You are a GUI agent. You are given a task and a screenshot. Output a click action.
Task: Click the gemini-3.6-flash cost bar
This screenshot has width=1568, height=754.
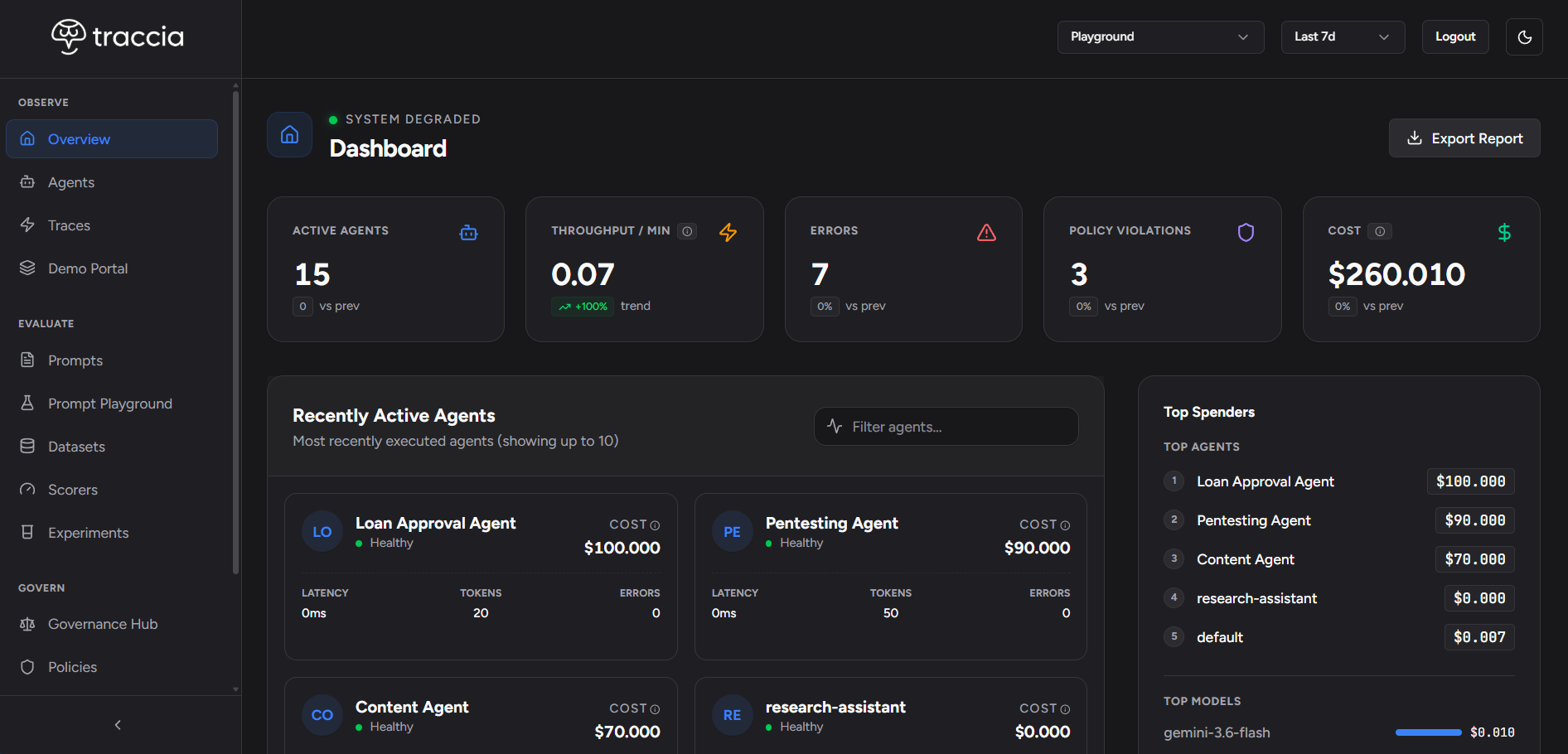click(1428, 732)
